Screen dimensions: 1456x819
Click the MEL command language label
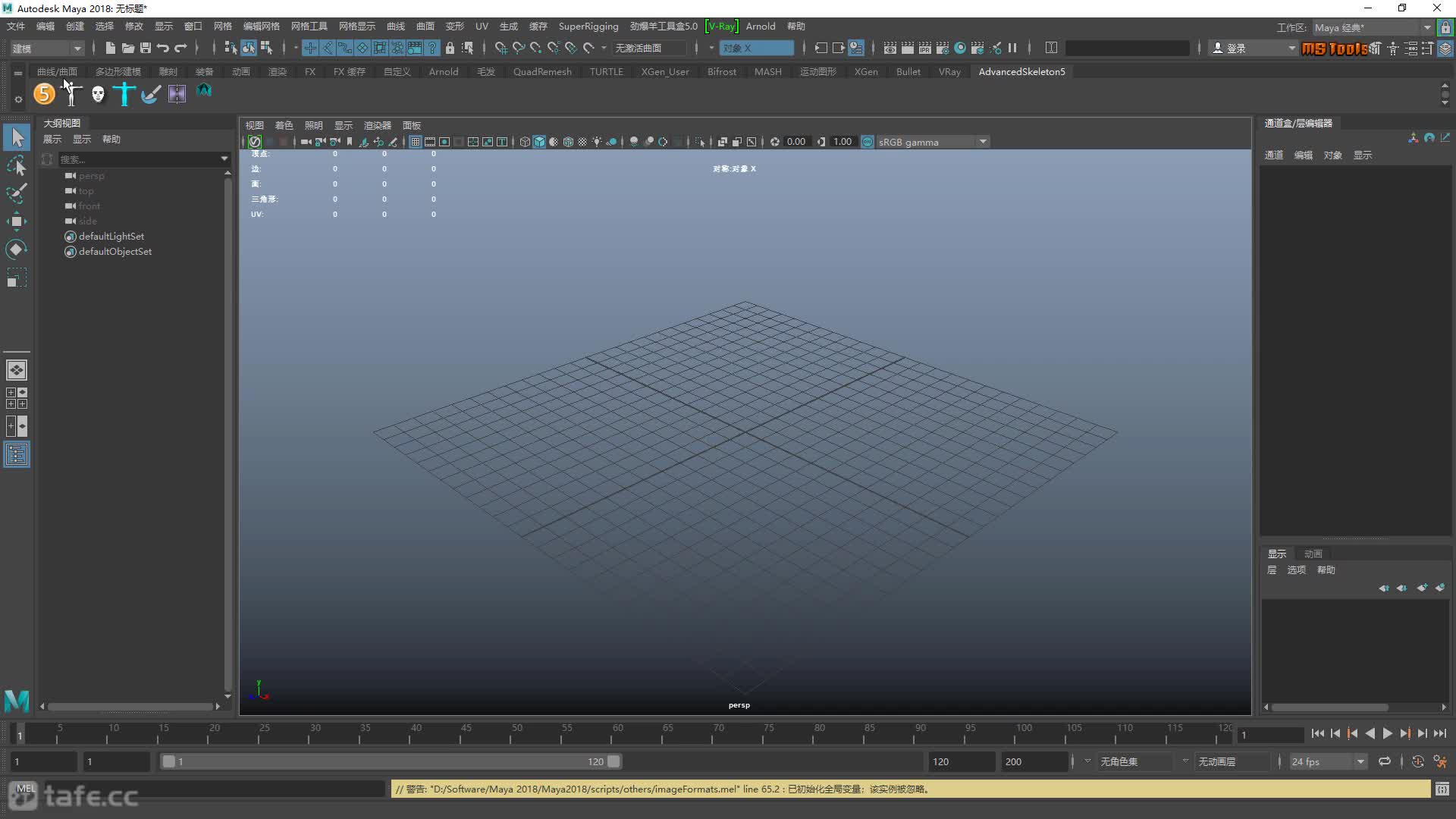tap(26, 789)
